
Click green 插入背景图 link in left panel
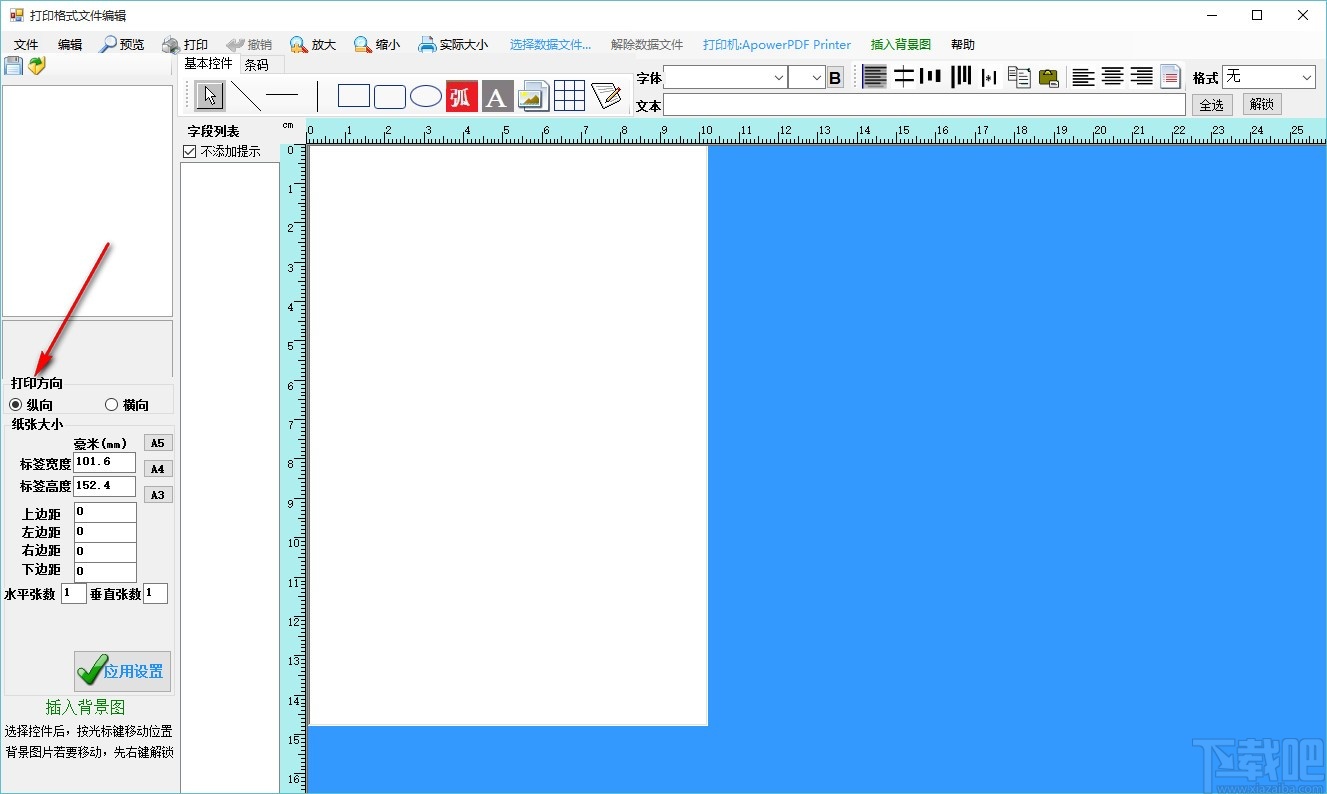(x=85, y=707)
